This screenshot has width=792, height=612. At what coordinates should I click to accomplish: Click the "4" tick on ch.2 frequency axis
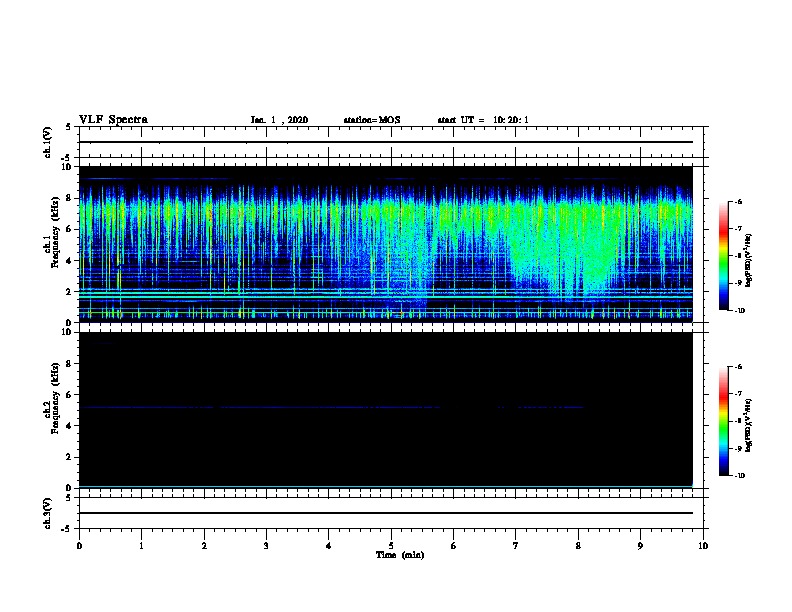[69, 426]
